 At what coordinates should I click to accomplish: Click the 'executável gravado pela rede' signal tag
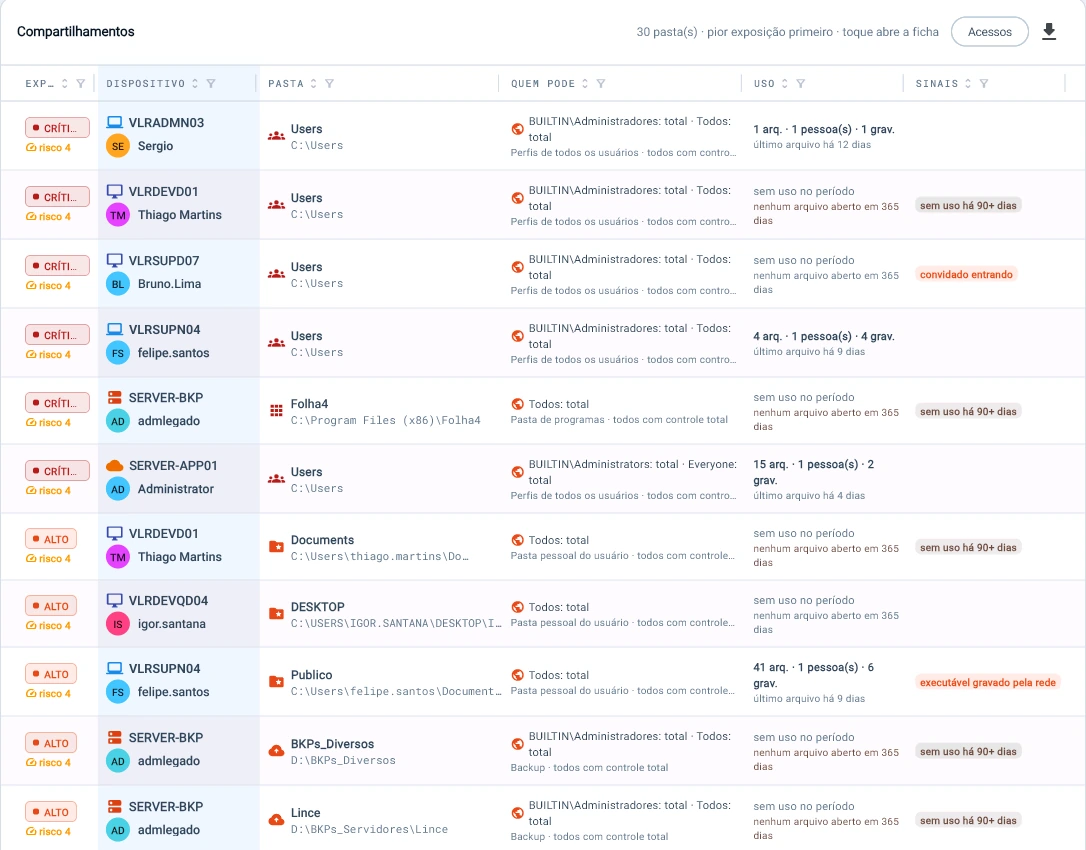[988, 682]
